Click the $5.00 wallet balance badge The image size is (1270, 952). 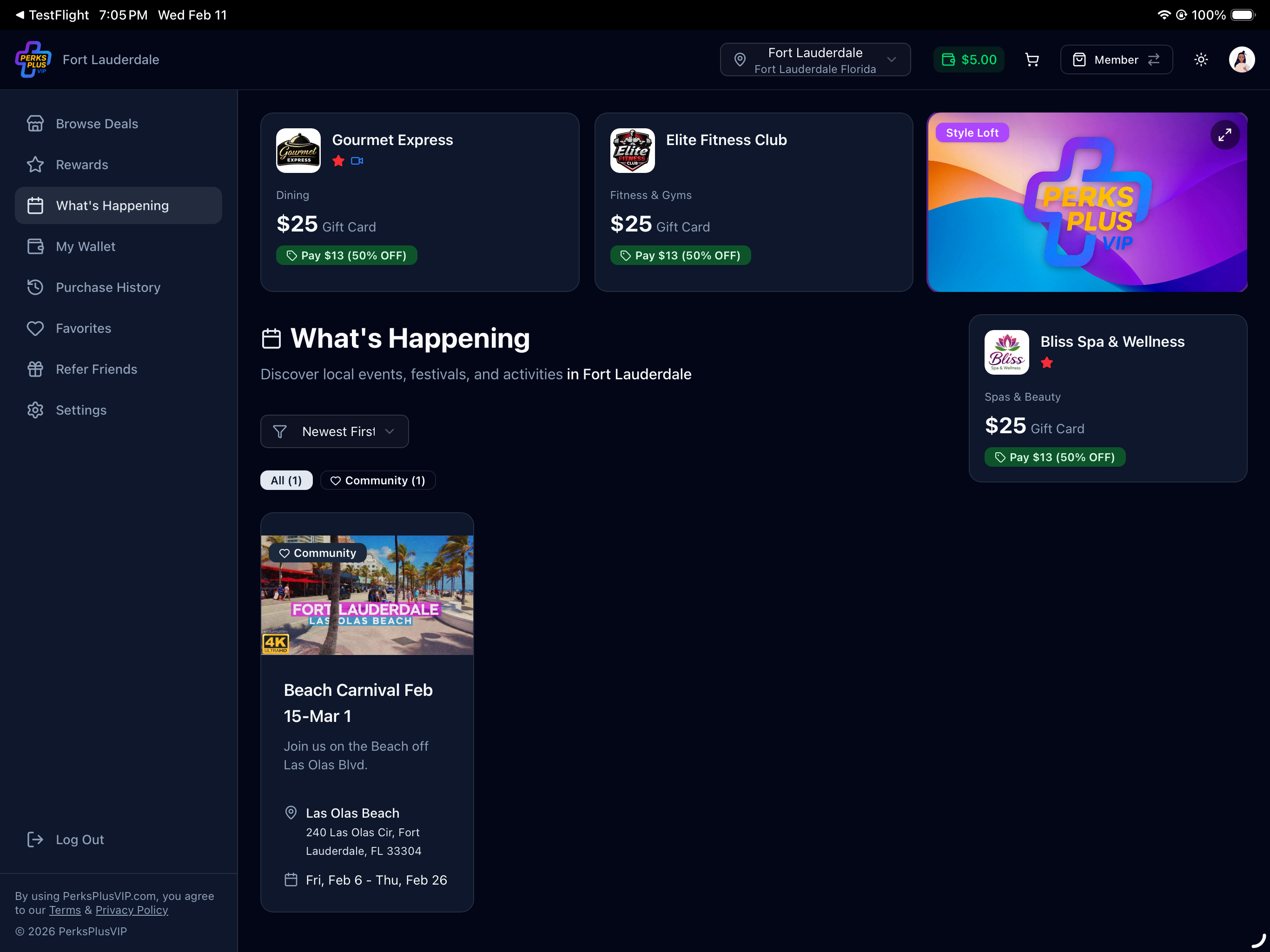pyautogui.click(x=969, y=59)
